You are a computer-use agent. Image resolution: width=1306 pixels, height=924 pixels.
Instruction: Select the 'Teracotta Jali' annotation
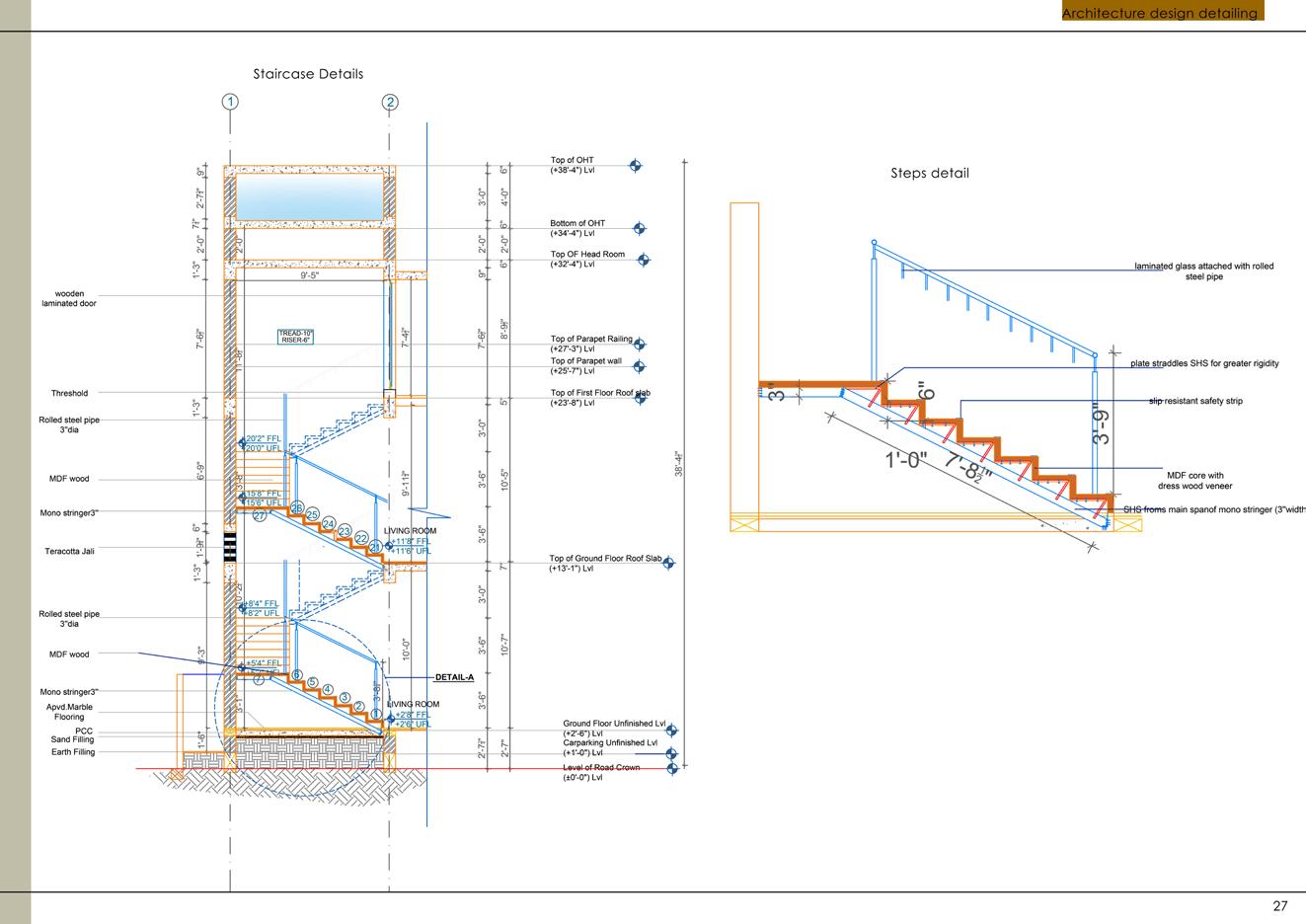tap(69, 552)
